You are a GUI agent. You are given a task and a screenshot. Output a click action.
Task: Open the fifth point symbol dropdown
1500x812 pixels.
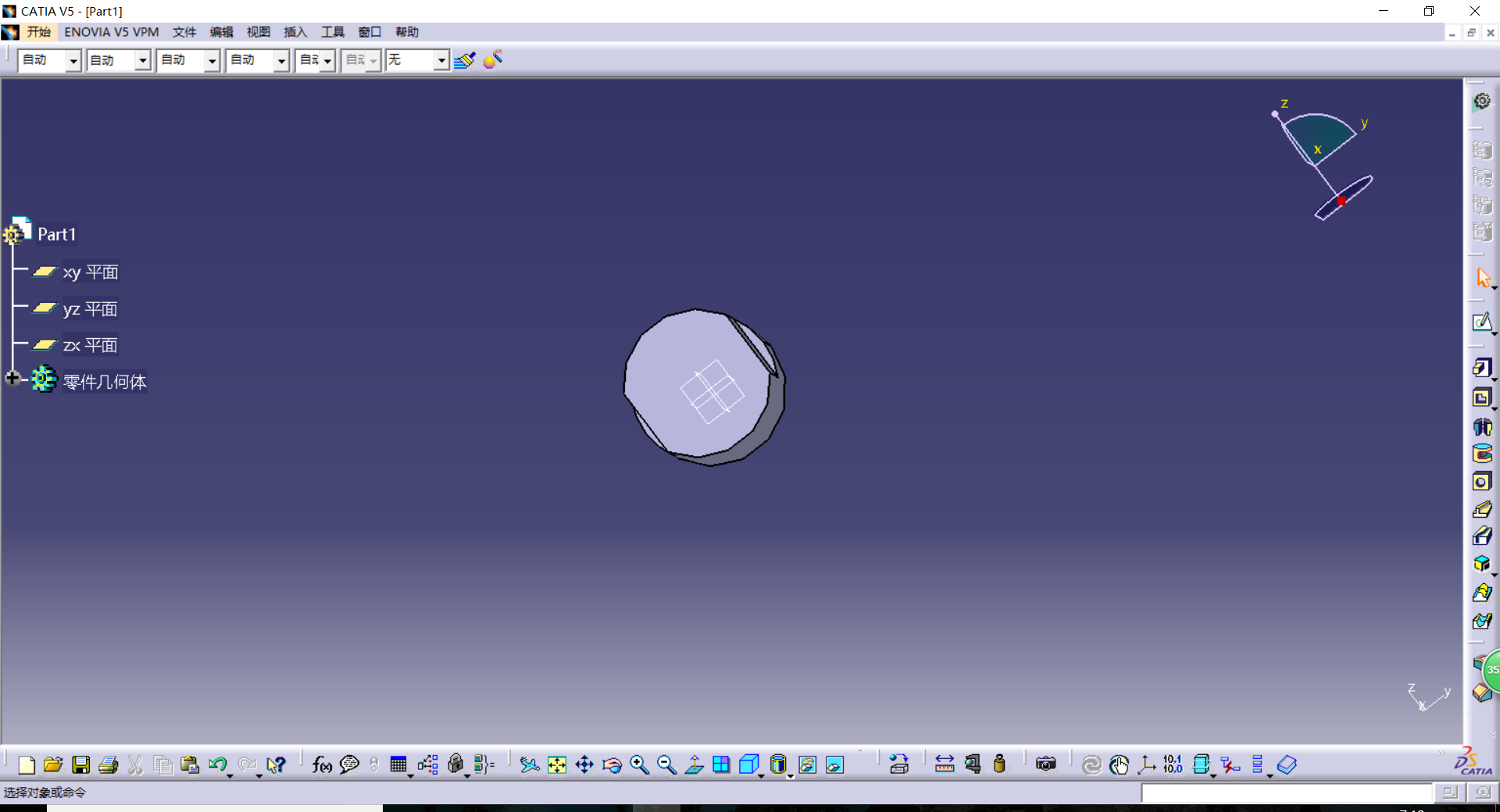pos(327,60)
